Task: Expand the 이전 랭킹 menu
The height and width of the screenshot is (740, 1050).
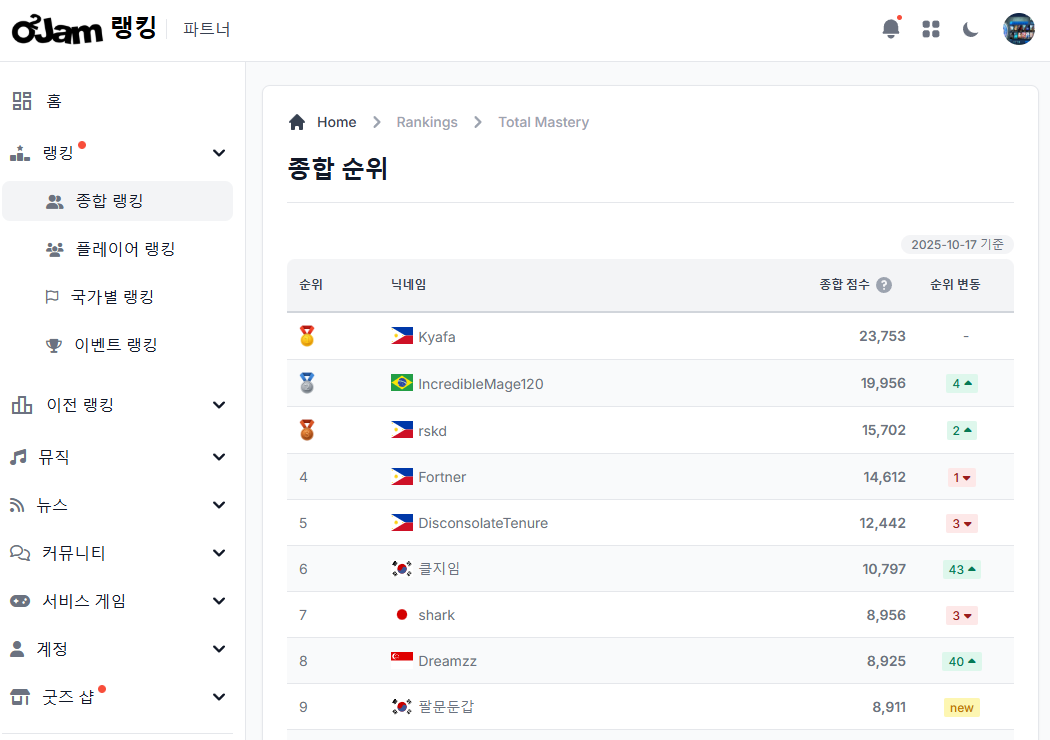Action: [x=219, y=405]
